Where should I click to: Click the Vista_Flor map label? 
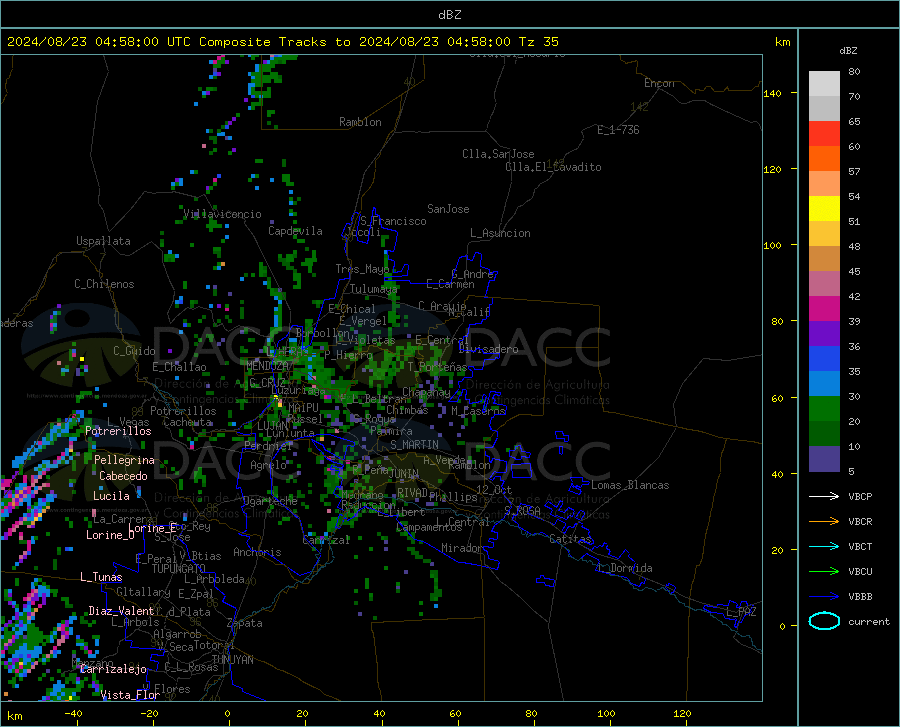(130, 695)
